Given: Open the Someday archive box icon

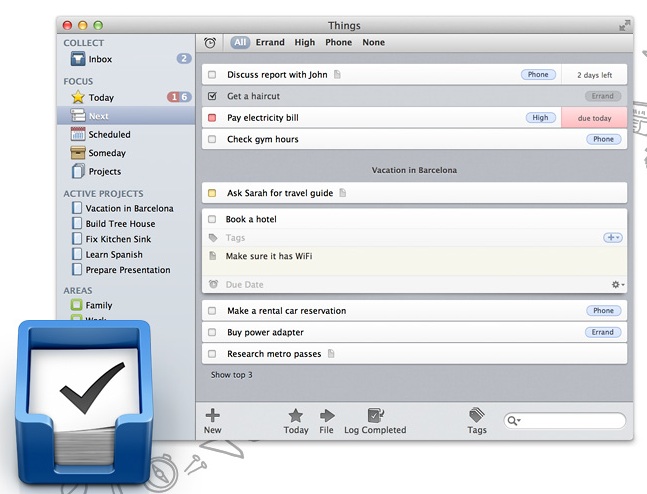Looking at the screenshot, I should [78, 152].
